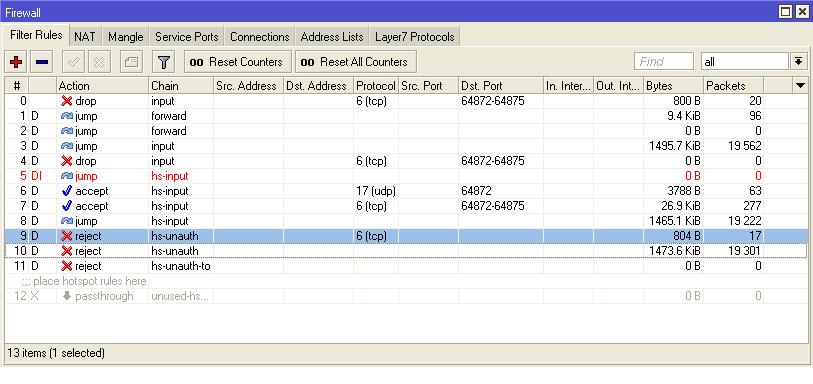Click the red jump icon in rule 5
This screenshot has width=813, height=384.
click(x=66, y=176)
